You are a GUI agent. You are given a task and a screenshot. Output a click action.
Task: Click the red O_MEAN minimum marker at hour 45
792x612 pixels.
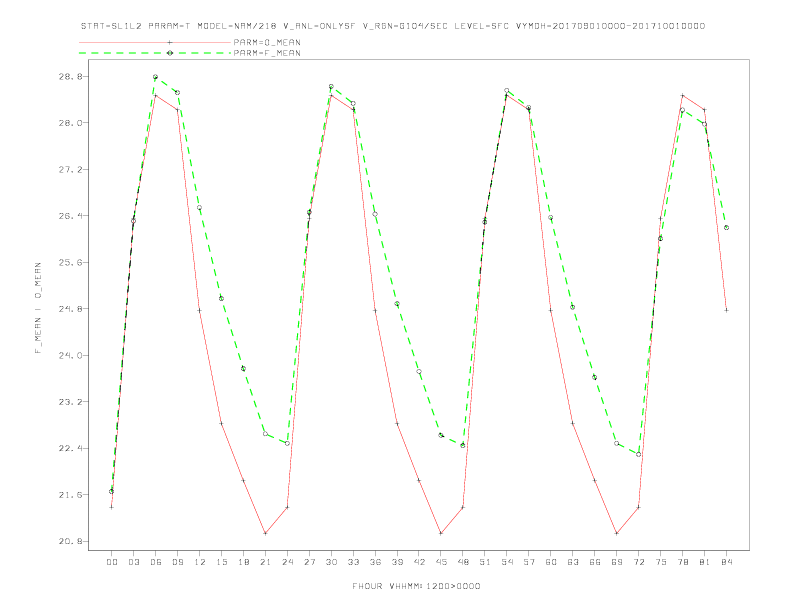441,533
